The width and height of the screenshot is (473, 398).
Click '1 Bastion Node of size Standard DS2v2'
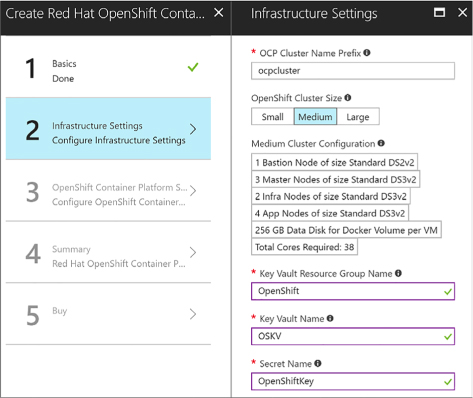[x=334, y=162]
